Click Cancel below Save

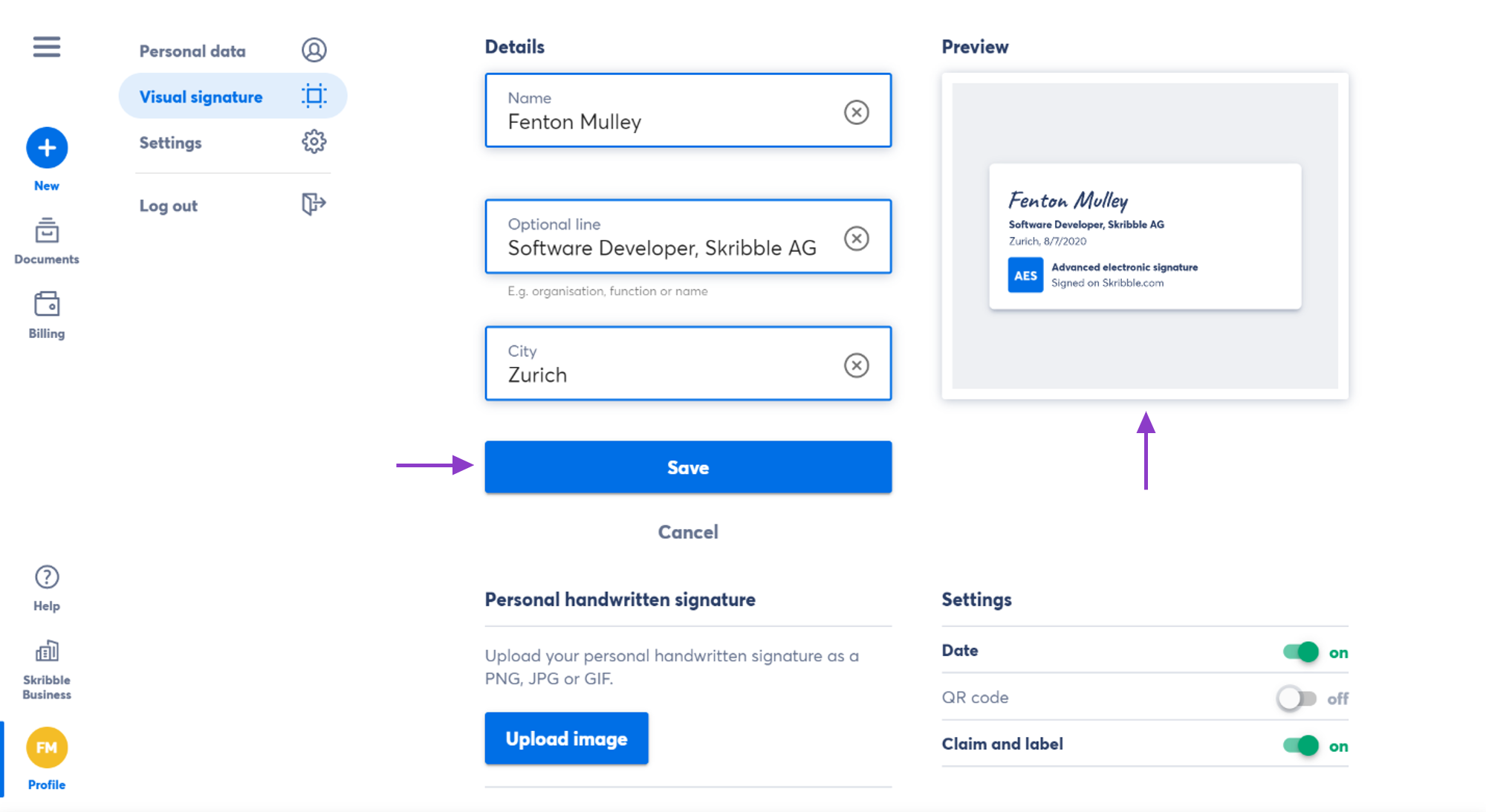click(688, 532)
